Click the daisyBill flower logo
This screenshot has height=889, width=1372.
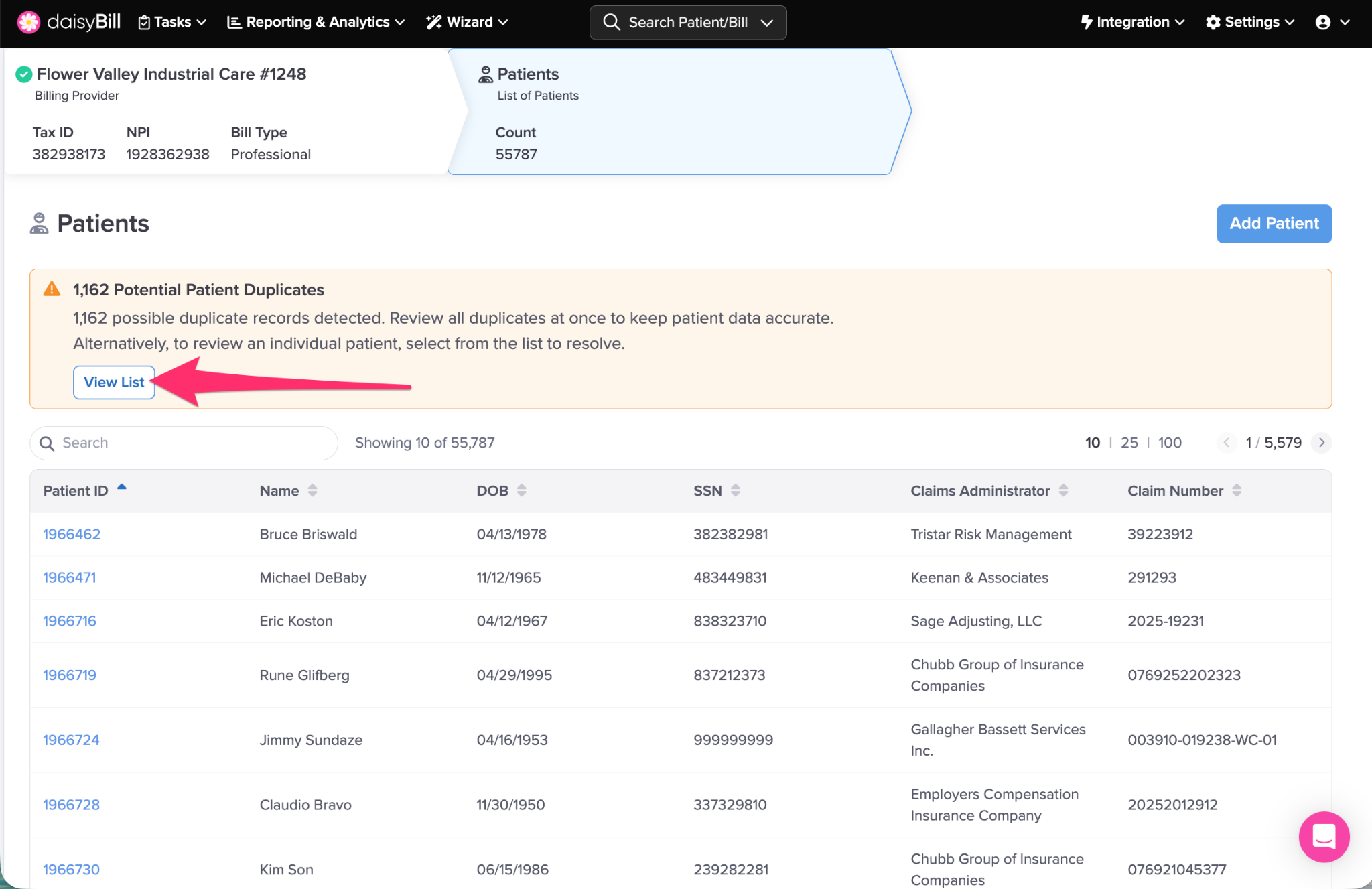(28, 22)
